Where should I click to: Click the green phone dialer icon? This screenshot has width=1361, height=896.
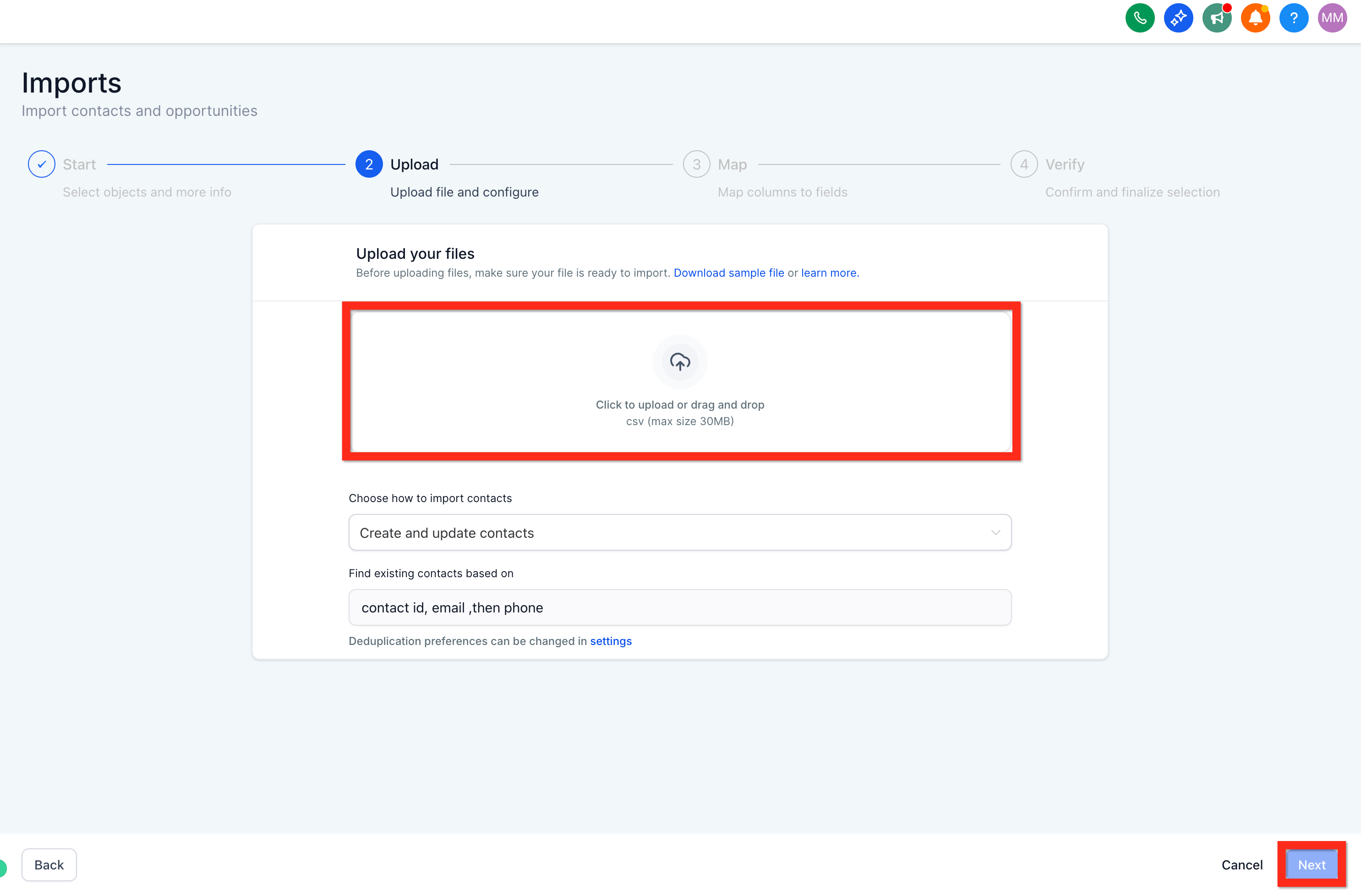1140,18
